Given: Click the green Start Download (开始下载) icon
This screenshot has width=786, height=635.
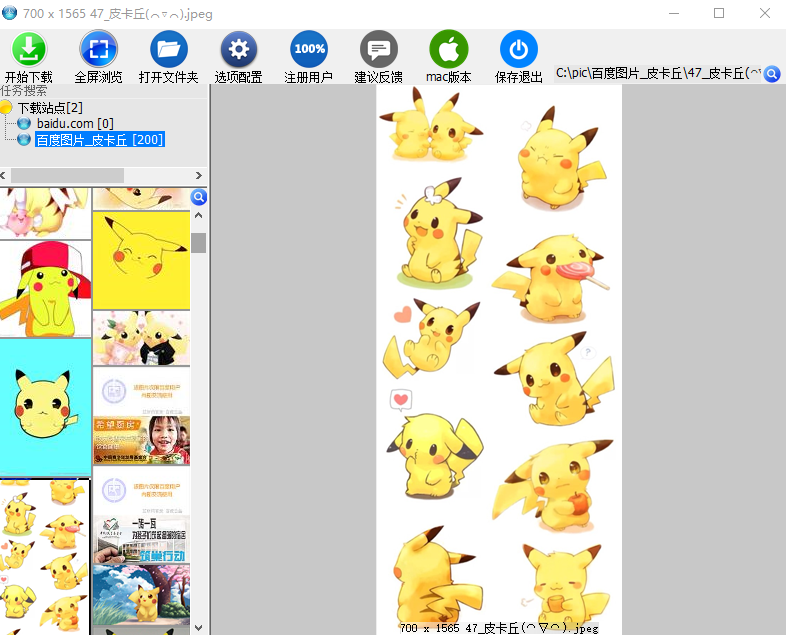Looking at the screenshot, I should [x=29, y=49].
